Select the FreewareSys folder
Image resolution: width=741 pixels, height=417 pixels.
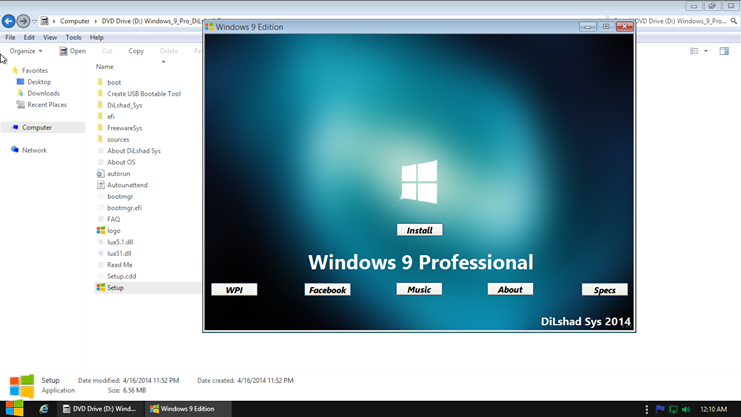(124, 128)
